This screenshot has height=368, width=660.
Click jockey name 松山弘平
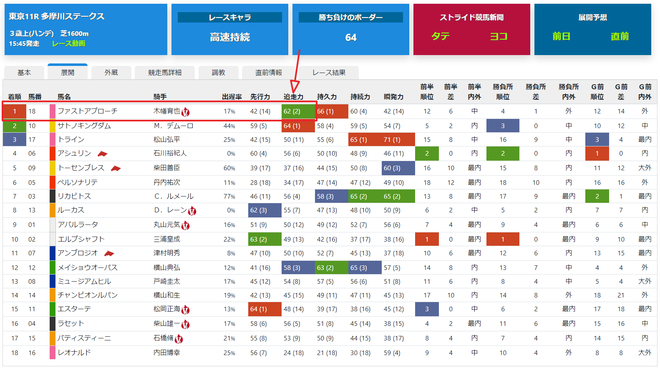(167, 139)
